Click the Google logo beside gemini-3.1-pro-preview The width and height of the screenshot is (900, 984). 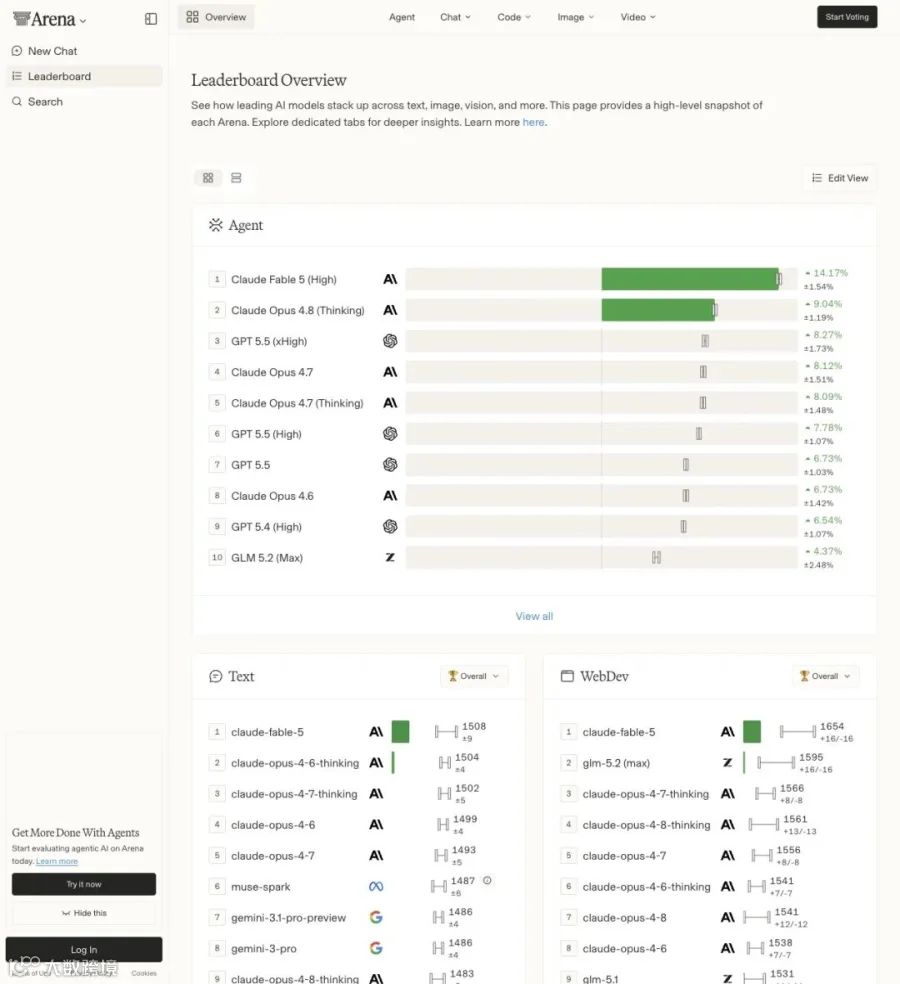[x=376, y=917]
